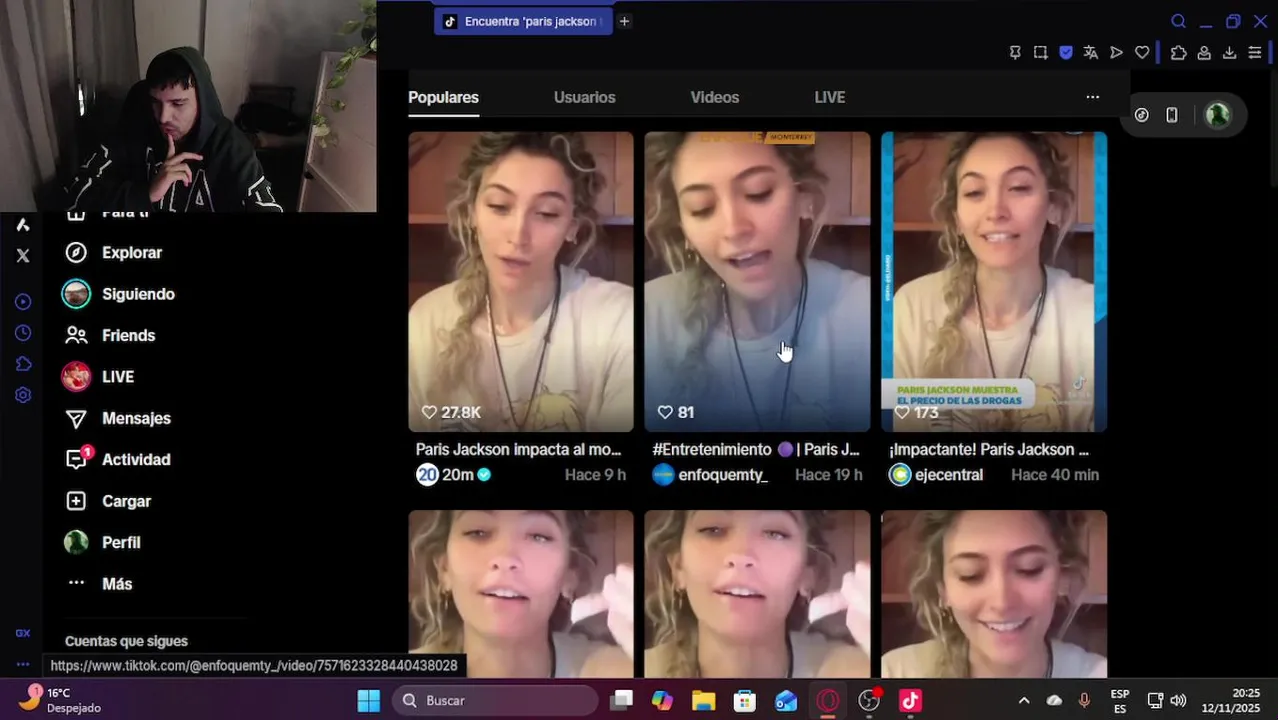Open downloads icon in toolbar
1278x720 pixels.
pos(1229,53)
